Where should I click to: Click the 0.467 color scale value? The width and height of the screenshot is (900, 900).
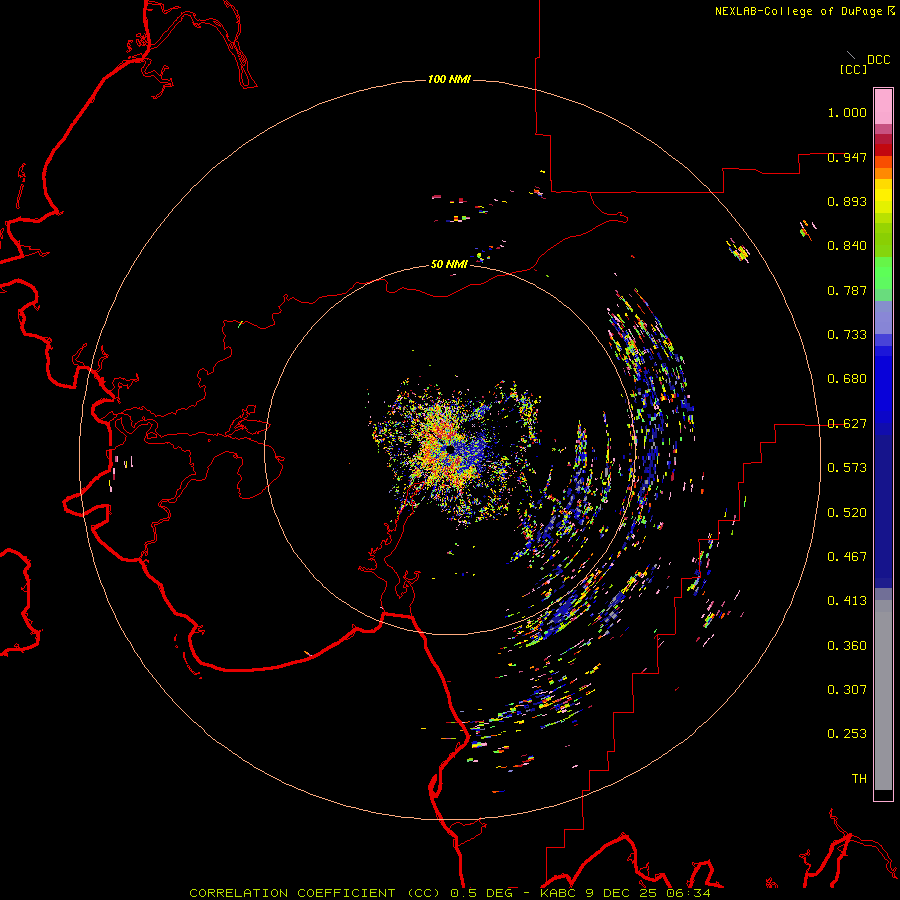click(x=847, y=557)
